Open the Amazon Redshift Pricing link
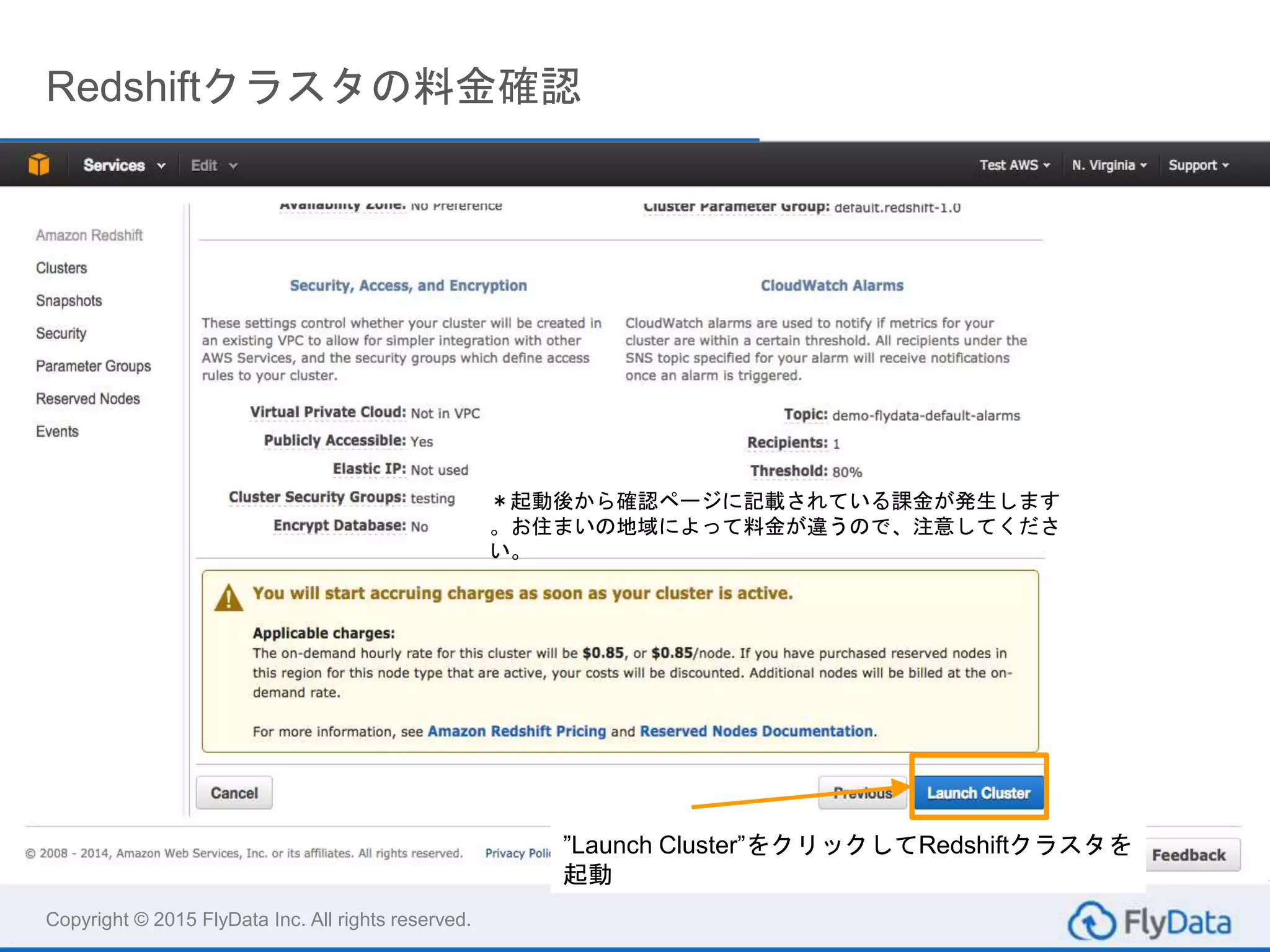Viewport: 1270px width, 952px height. point(517,731)
